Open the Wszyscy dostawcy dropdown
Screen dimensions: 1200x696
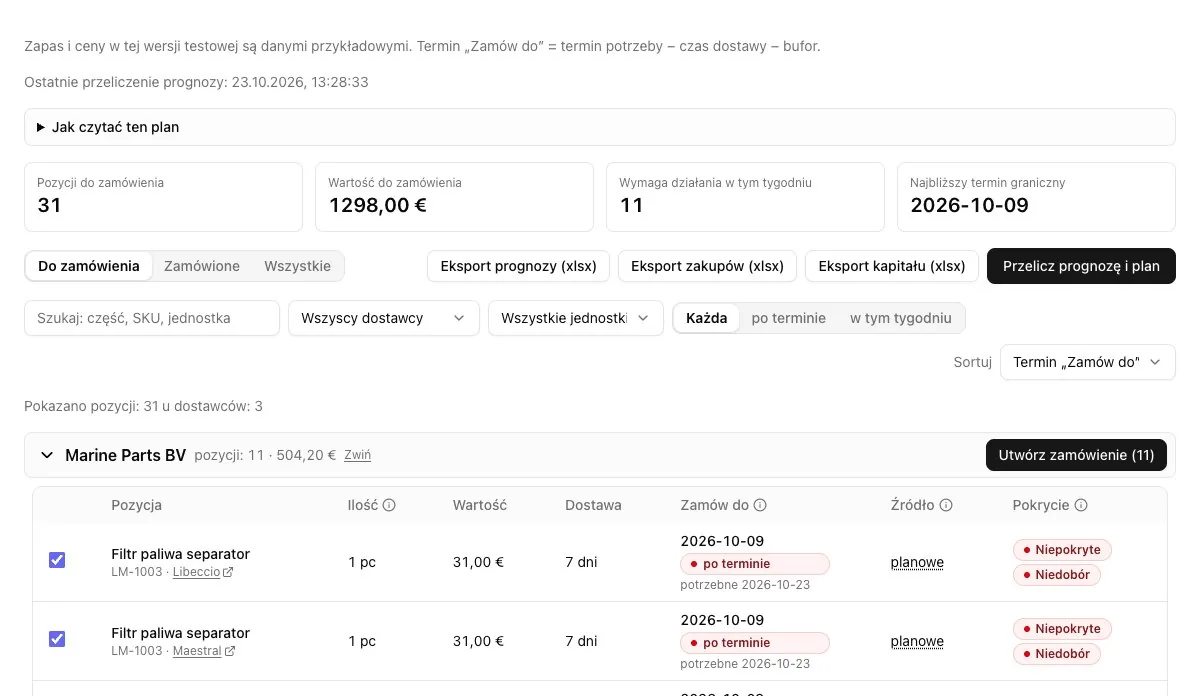click(x=384, y=318)
